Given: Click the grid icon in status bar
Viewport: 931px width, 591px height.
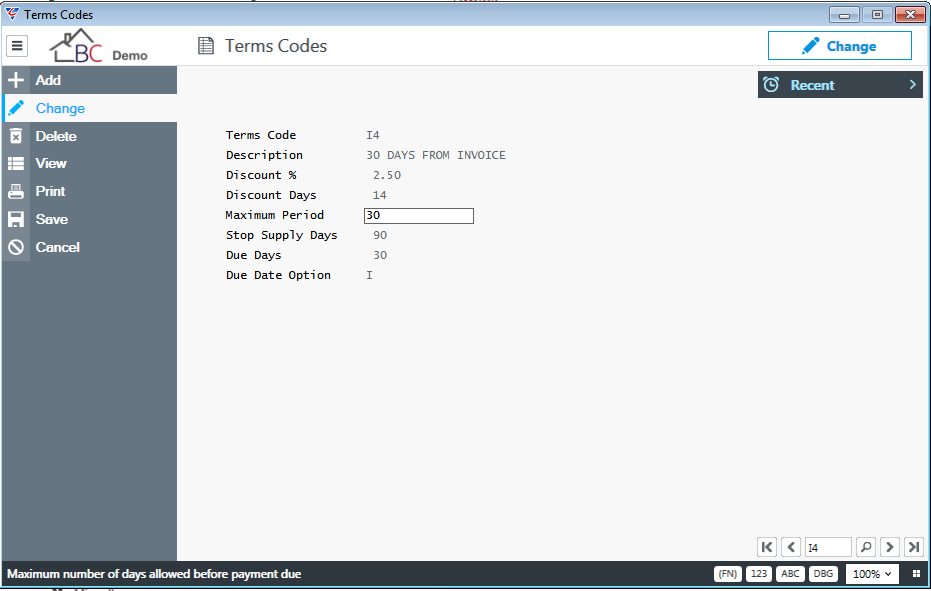Looking at the screenshot, I should tap(916, 574).
